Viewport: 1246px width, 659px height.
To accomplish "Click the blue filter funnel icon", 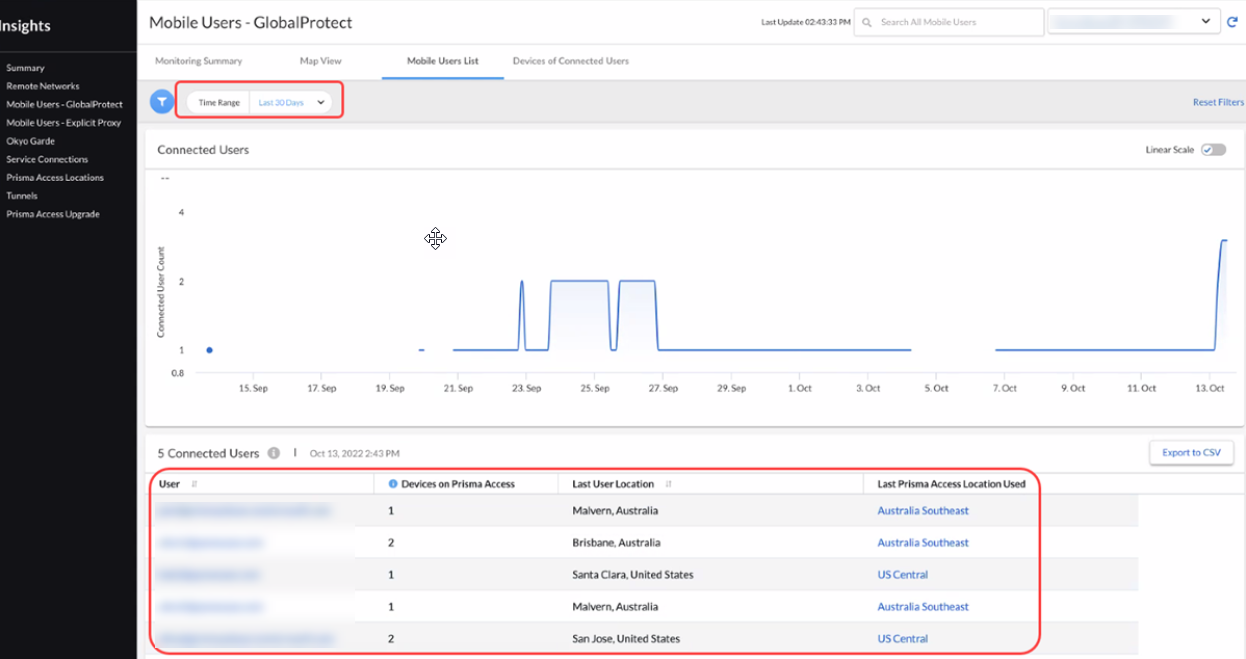I will point(161,102).
